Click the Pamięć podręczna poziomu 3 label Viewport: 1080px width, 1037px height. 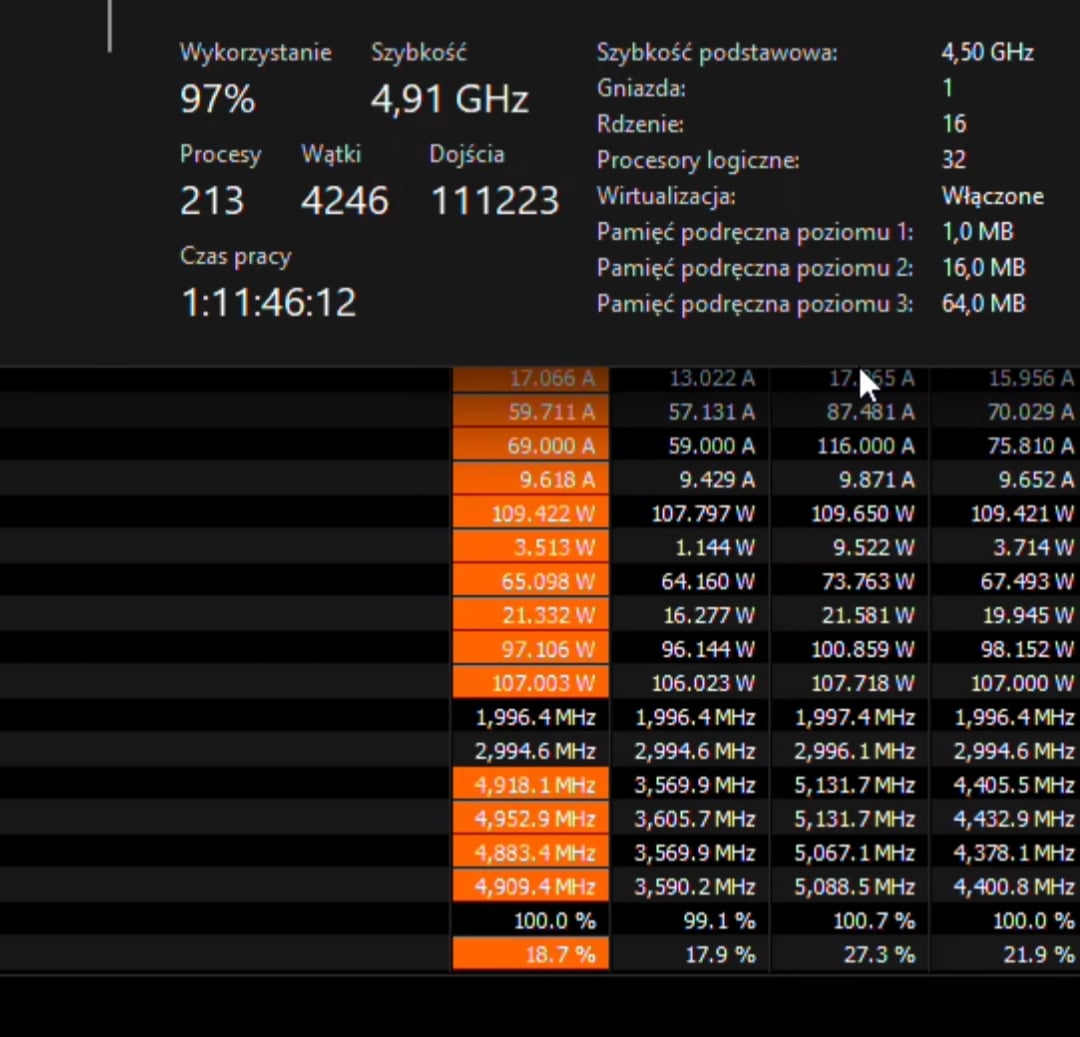point(755,304)
